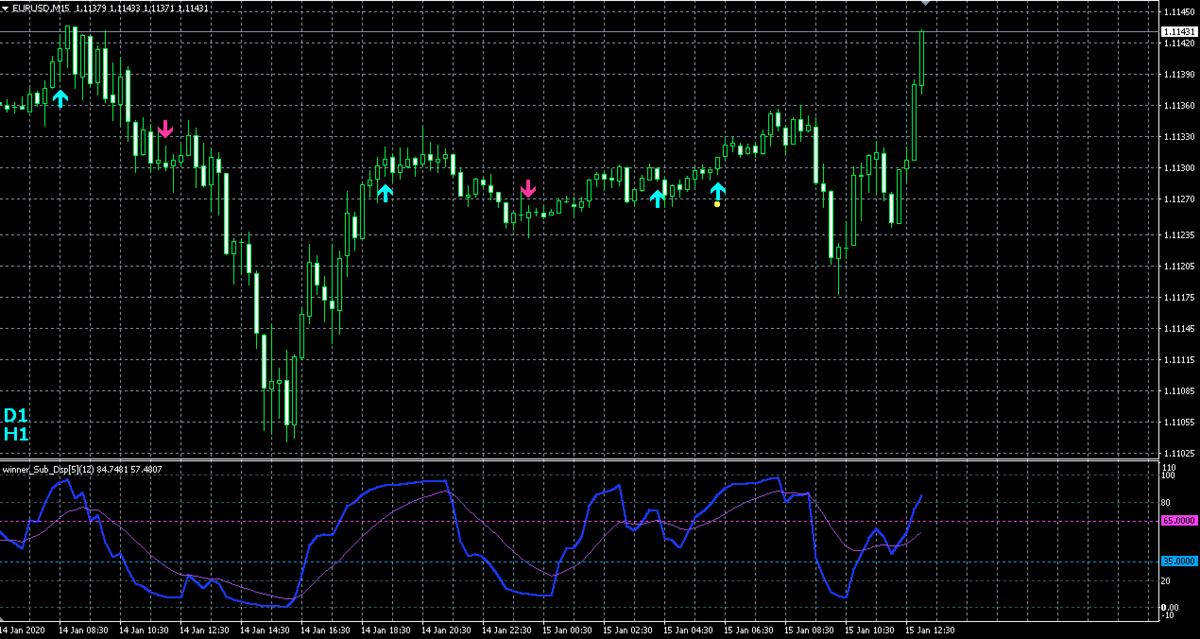1200x639 pixels.
Task: Select the cyan up arrow after 15 Jan 02:30
Action: point(657,198)
